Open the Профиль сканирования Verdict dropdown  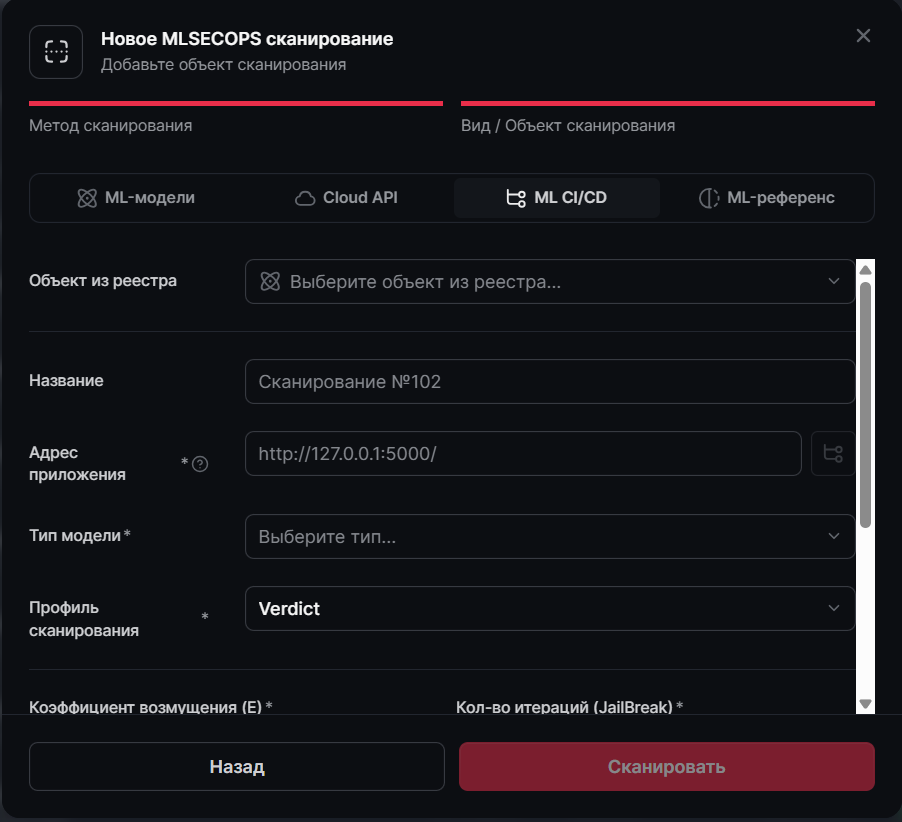click(550, 608)
